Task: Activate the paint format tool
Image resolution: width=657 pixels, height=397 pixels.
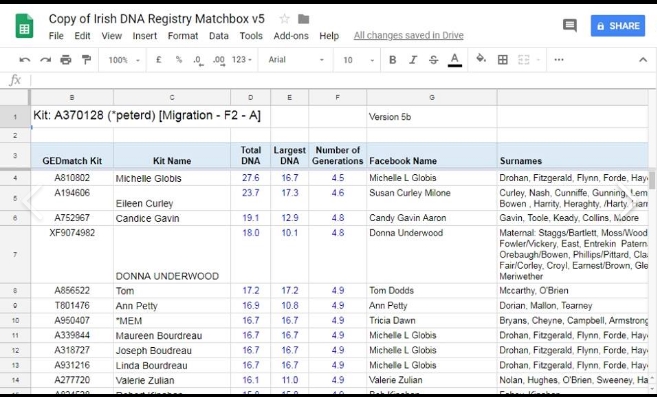Action: pos(86,60)
